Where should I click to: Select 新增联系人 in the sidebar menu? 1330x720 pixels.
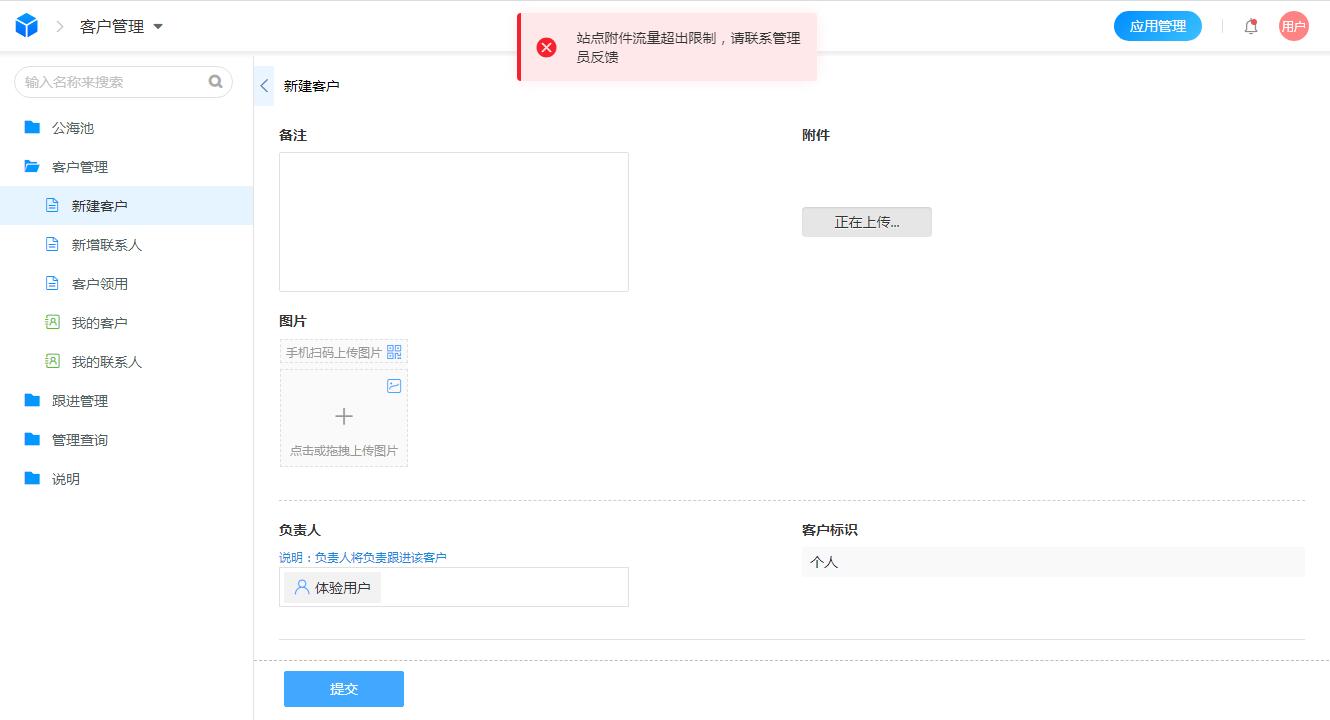click(x=107, y=244)
